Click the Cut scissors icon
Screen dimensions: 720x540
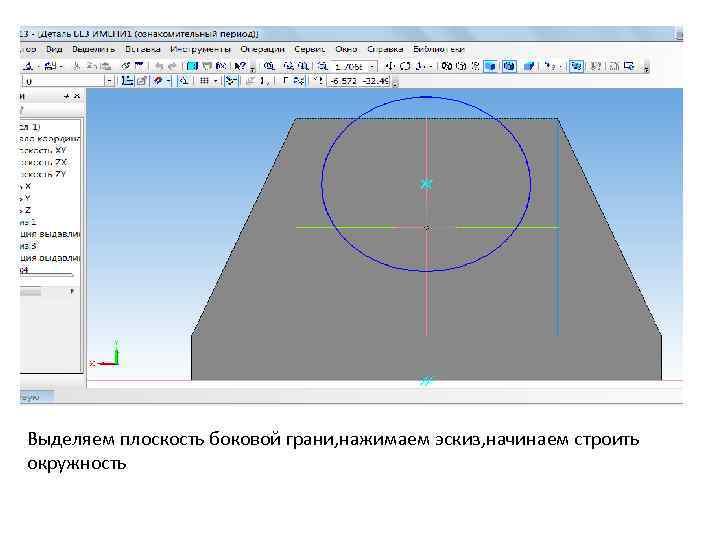point(77,66)
